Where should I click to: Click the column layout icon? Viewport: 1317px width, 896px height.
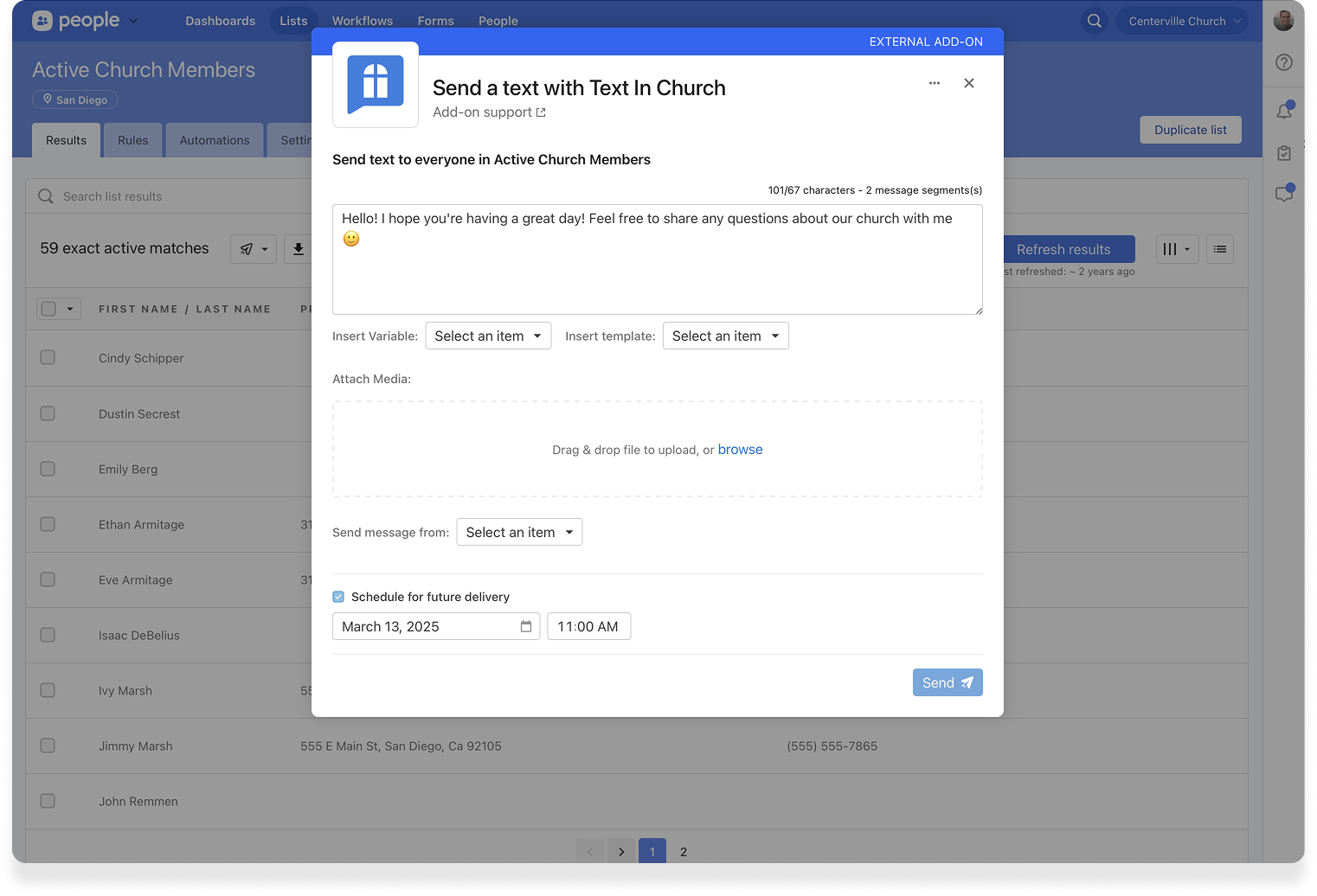1177,249
